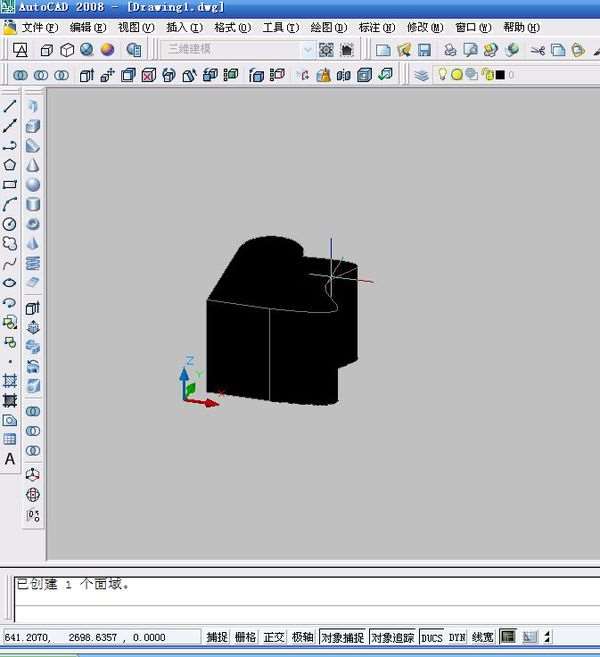Select the Sphere solid tool

33,185
